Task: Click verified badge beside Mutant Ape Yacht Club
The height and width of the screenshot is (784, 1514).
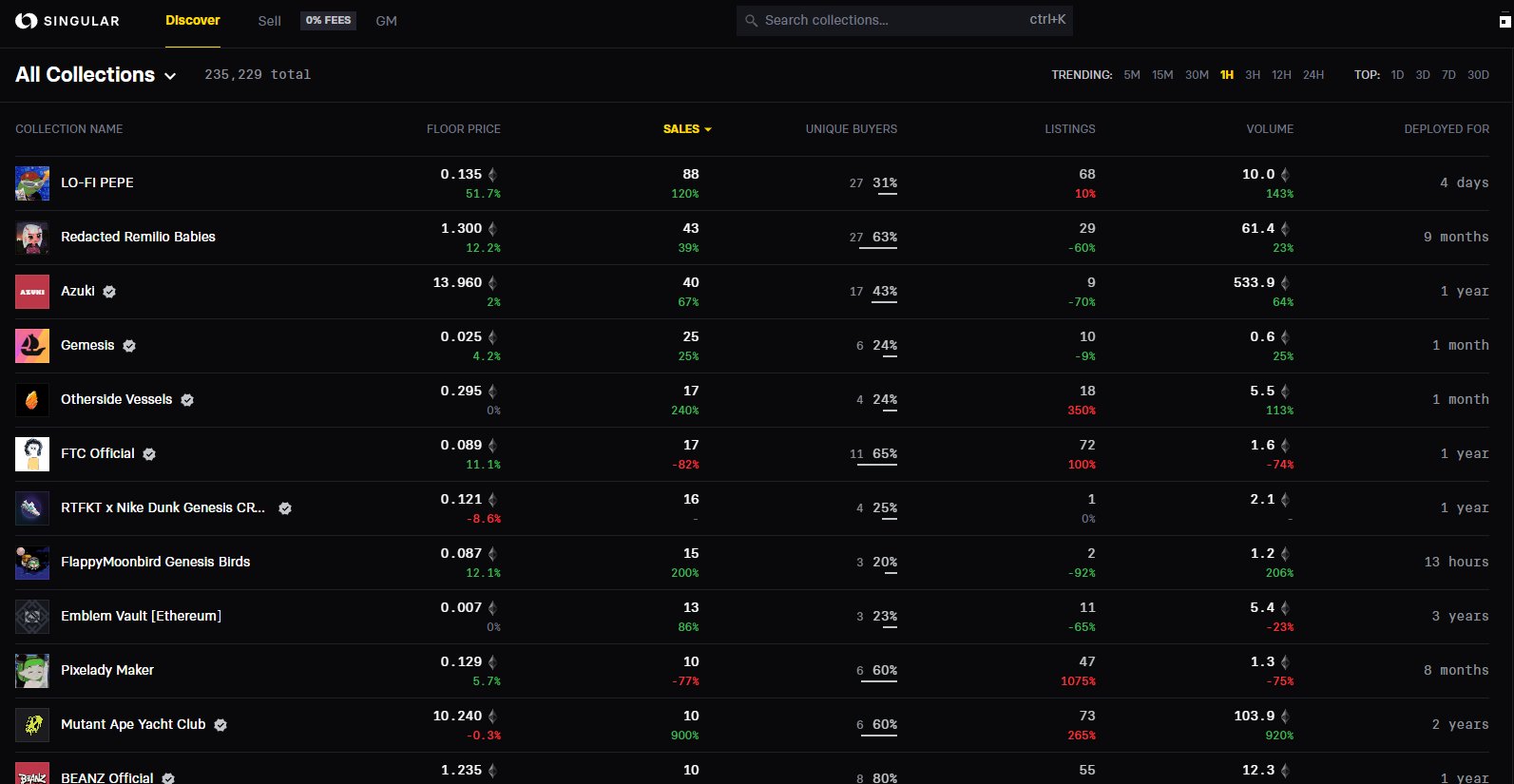Action: pyautogui.click(x=220, y=725)
